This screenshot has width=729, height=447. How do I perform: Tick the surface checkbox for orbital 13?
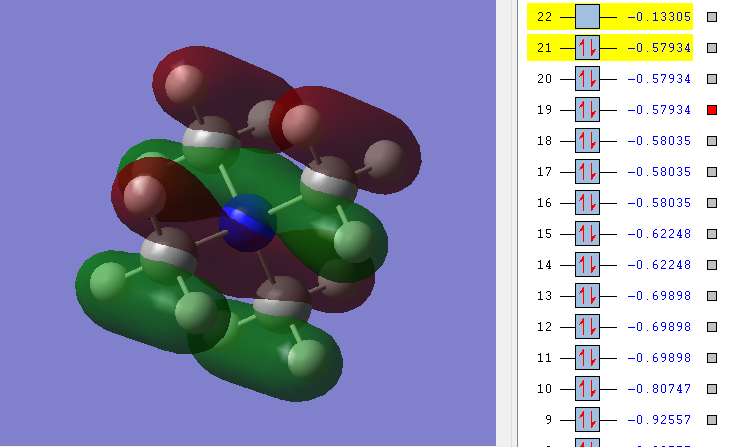(x=712, y=296)
